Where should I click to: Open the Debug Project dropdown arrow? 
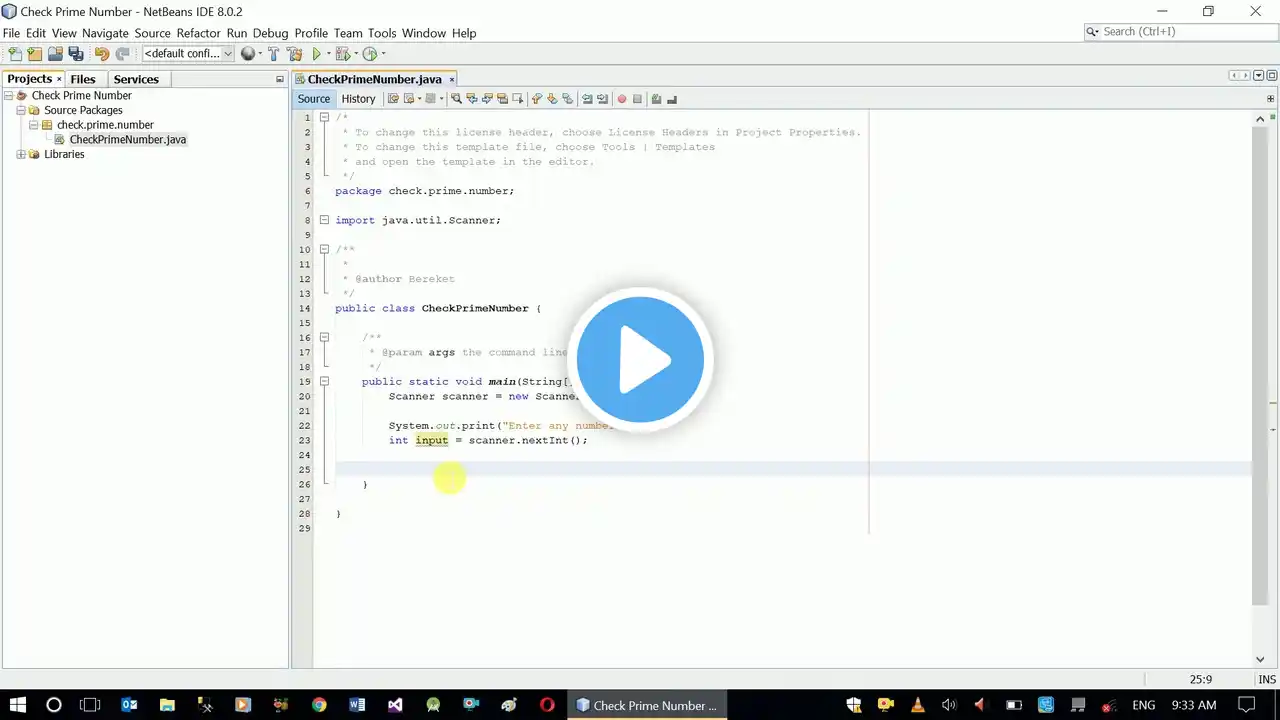pyautogui.click(x=356, y=54)
